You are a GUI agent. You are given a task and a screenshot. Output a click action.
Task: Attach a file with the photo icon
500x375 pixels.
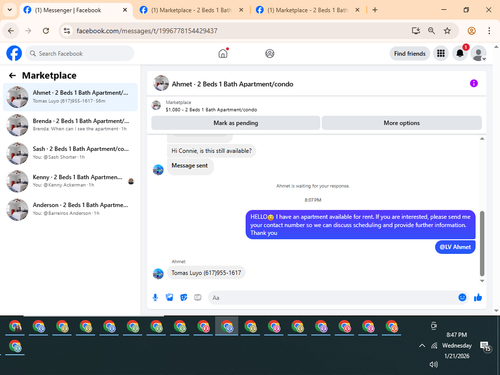coord(170,297)
